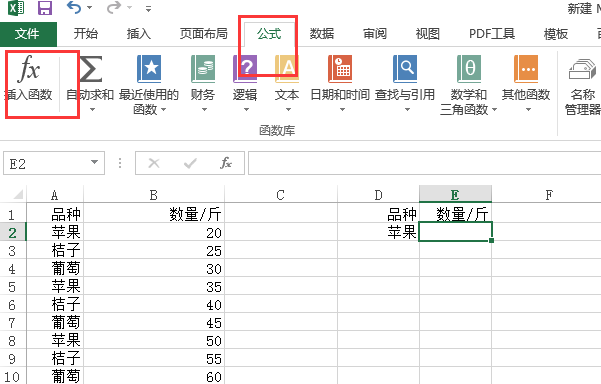Select column E header
Viewport: 601px width, 384px height.
click(x=455, y=195)
